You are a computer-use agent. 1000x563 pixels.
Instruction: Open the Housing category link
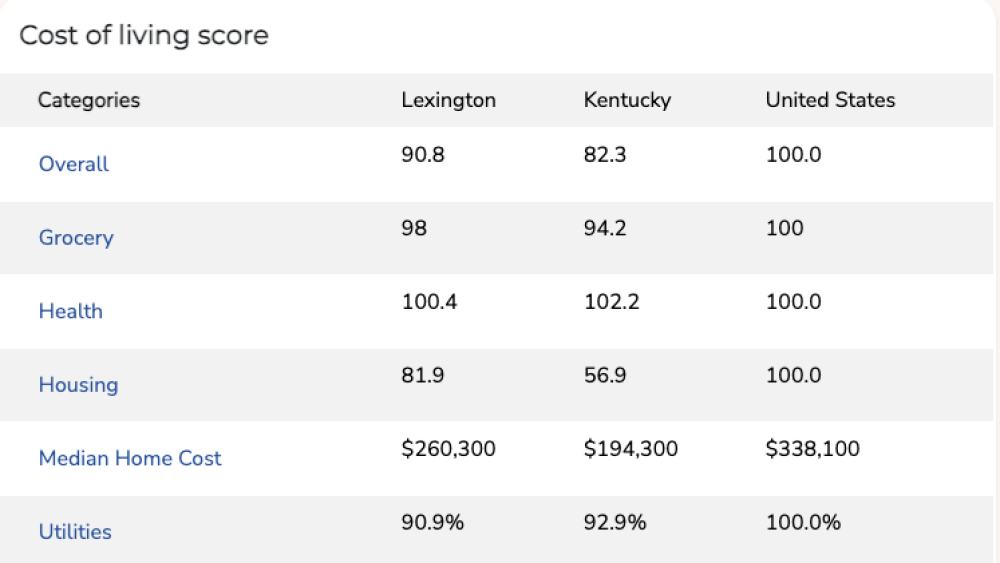[78, 385]
